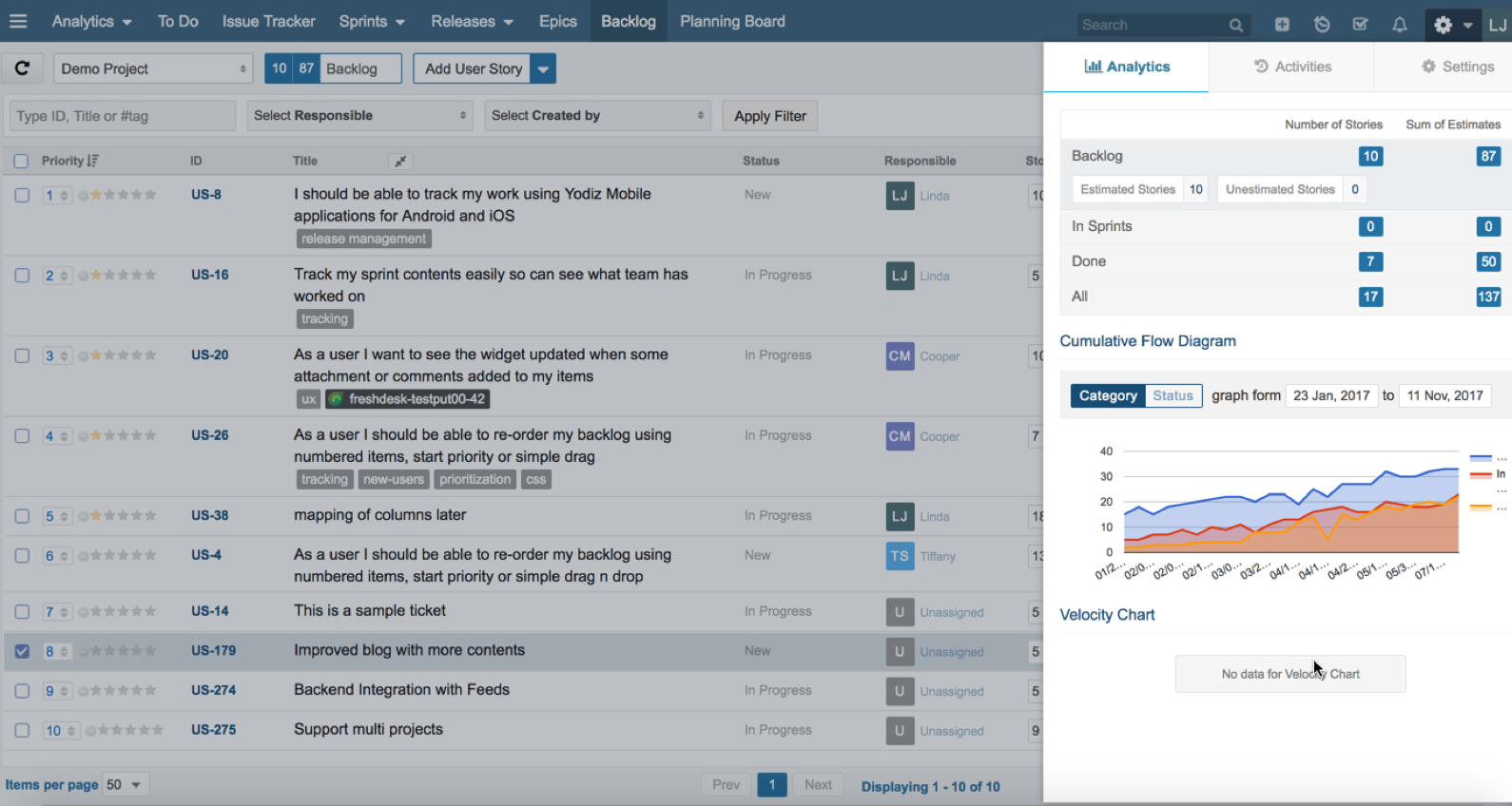Click the refresh backlog icon
1512x806 pixels.
tap(23, 68)
